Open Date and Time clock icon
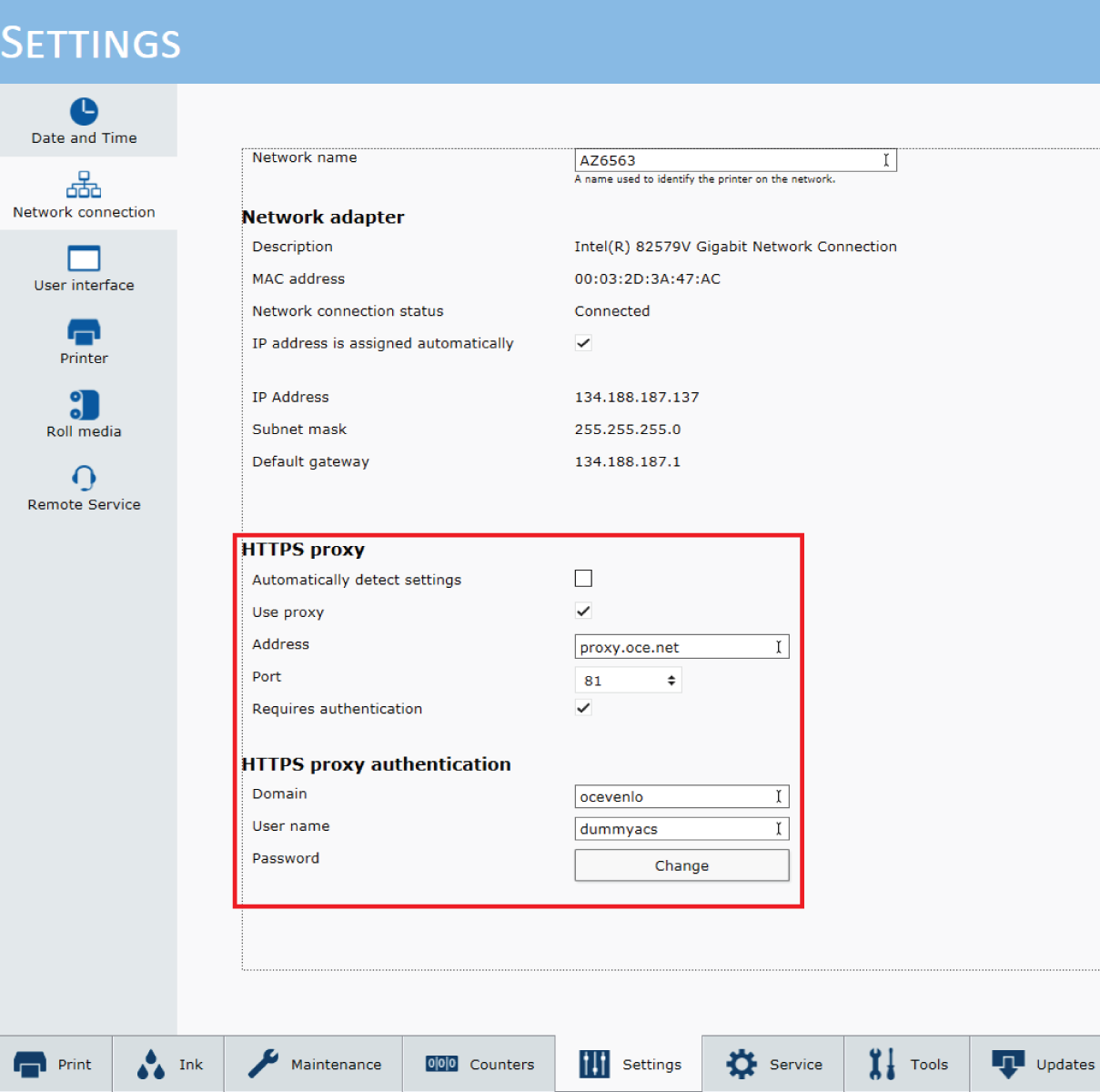The height and width of the screenshot is (1092, 1100). pos(84,111)
